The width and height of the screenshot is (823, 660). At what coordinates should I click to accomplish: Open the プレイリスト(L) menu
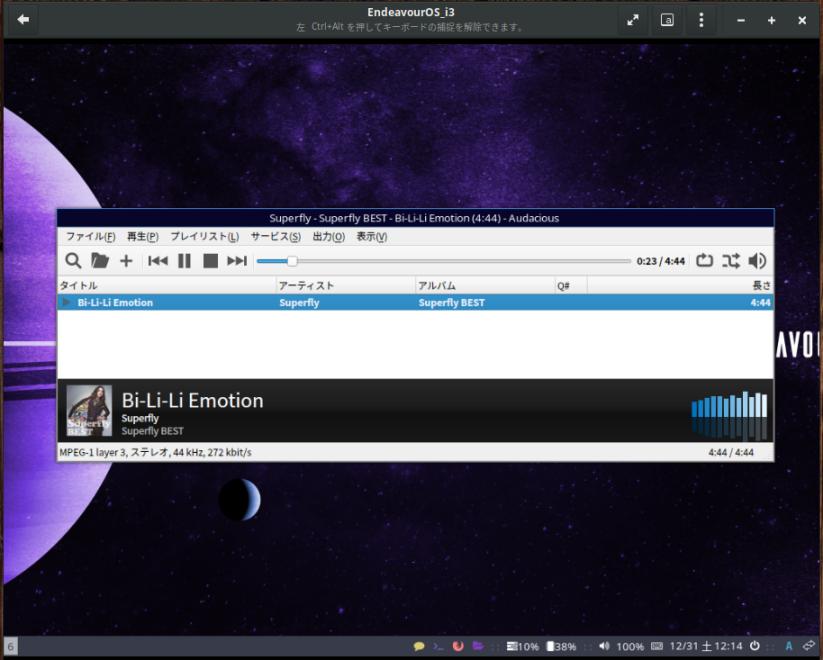[x=204, y=236]
